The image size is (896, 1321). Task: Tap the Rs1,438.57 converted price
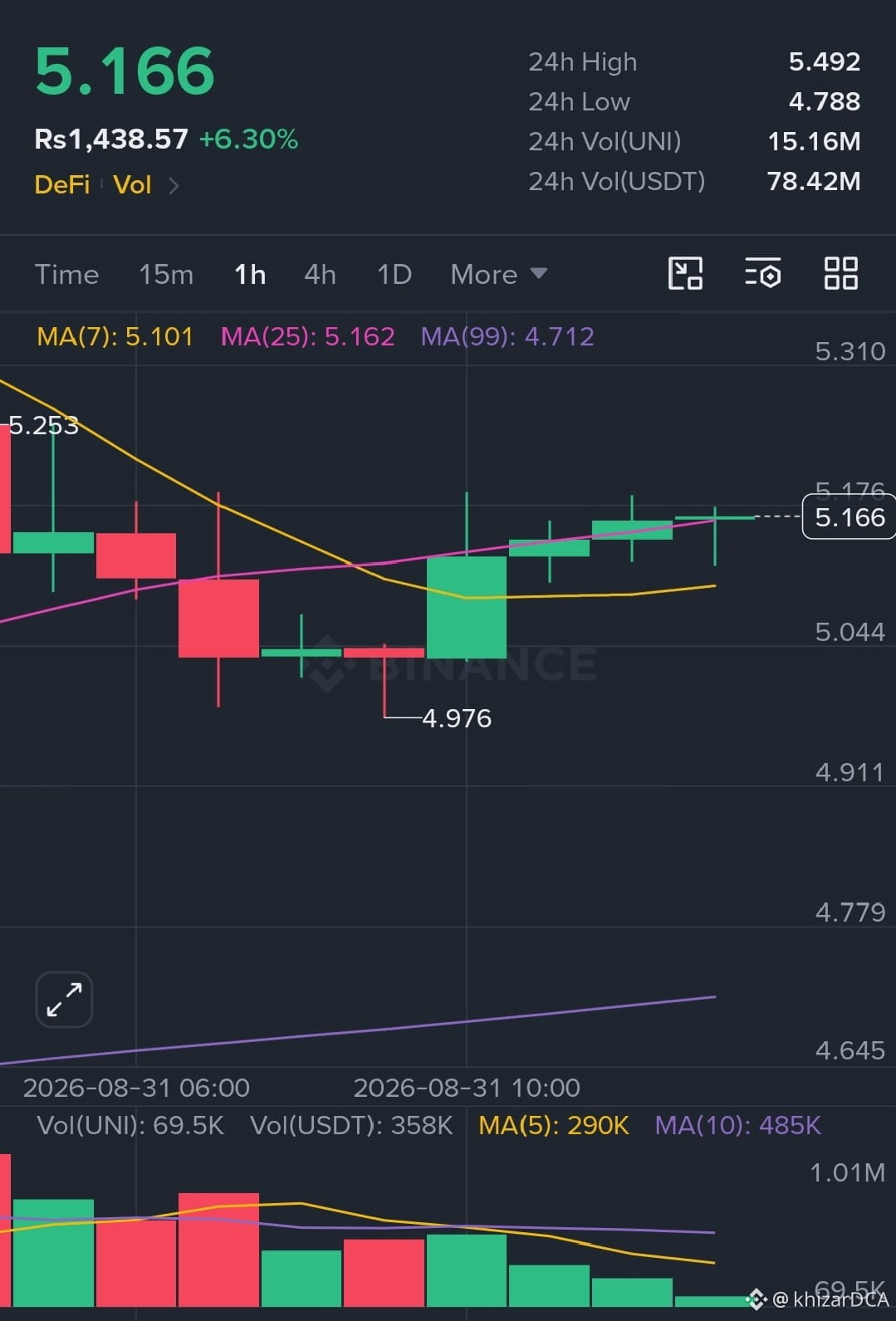click(111, 139)
